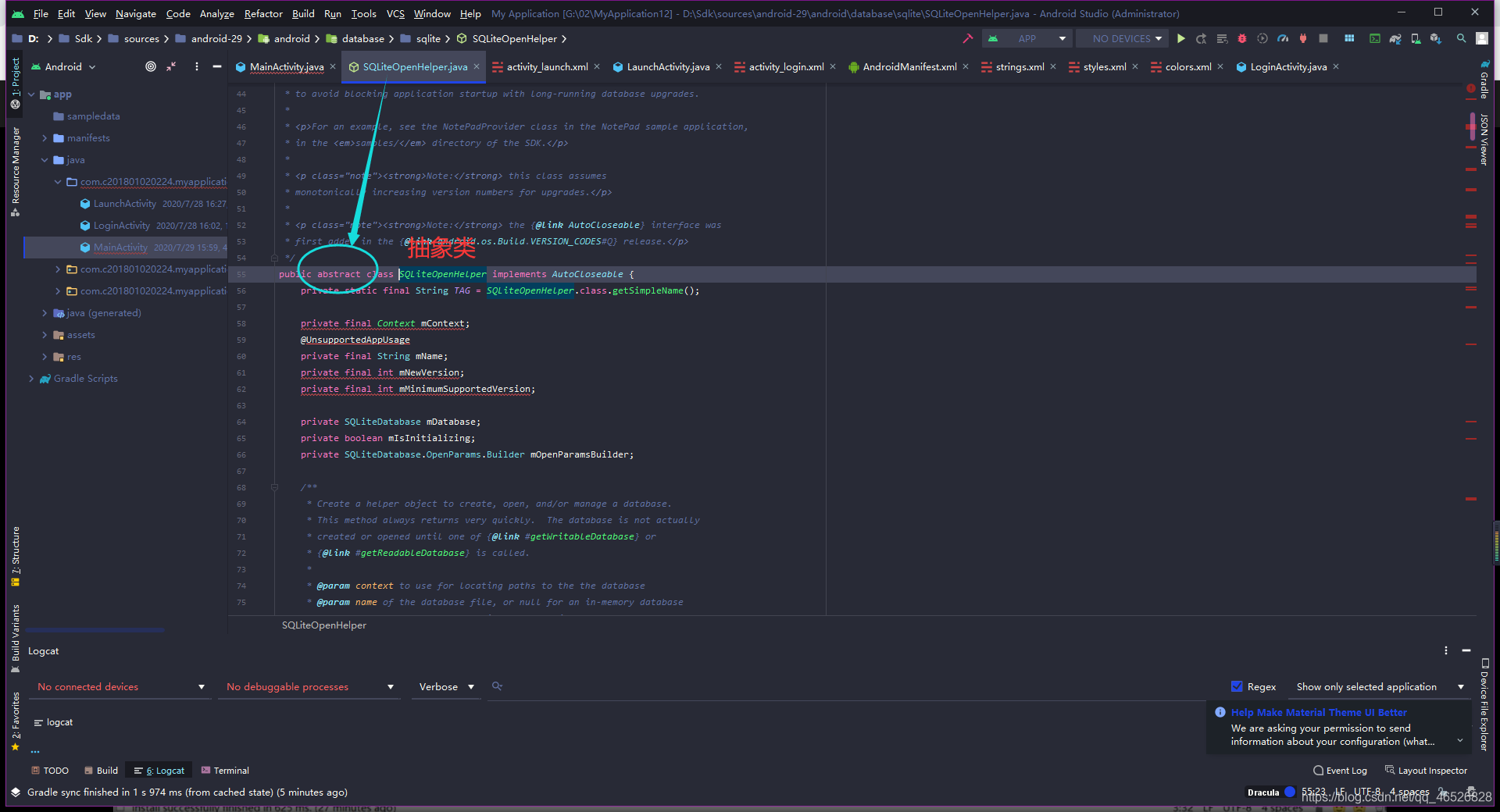Open the SDK Manager icon
The width and height of the screenshot is (1500, 812).
point(1436,38)
